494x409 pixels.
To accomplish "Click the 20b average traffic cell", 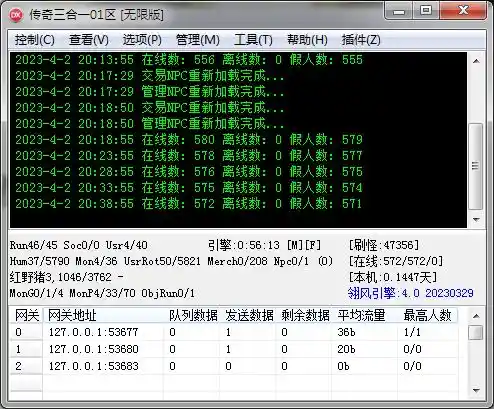I will coord(346,349).
